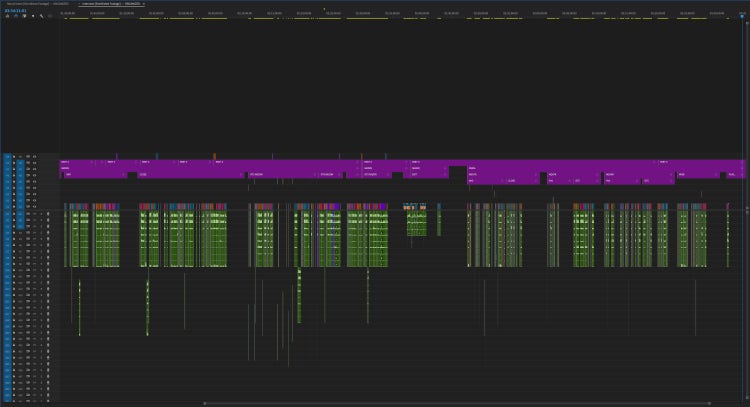Click the blue playhead timecode field
This screenshot has height=407, width=750.
tap(16, 11)
